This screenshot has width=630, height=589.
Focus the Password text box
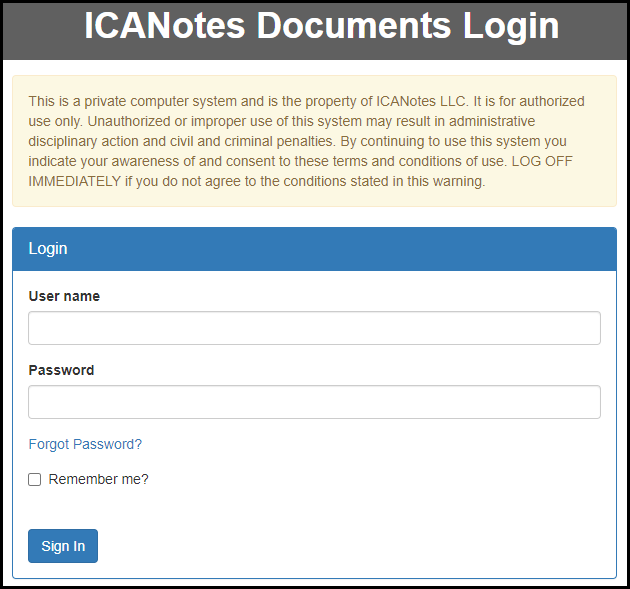(314, 402)
